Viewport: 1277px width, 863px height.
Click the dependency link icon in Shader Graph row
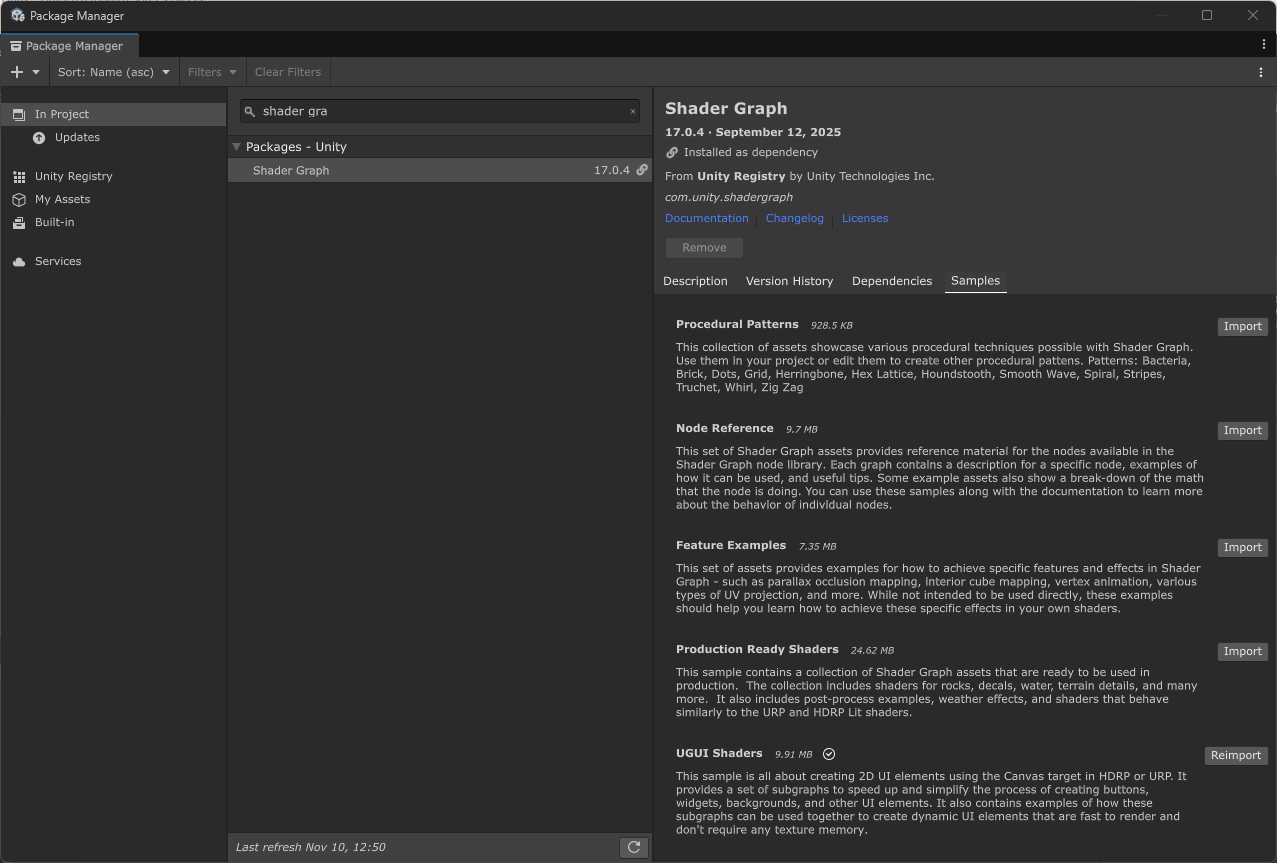click(x=642, y=170)
